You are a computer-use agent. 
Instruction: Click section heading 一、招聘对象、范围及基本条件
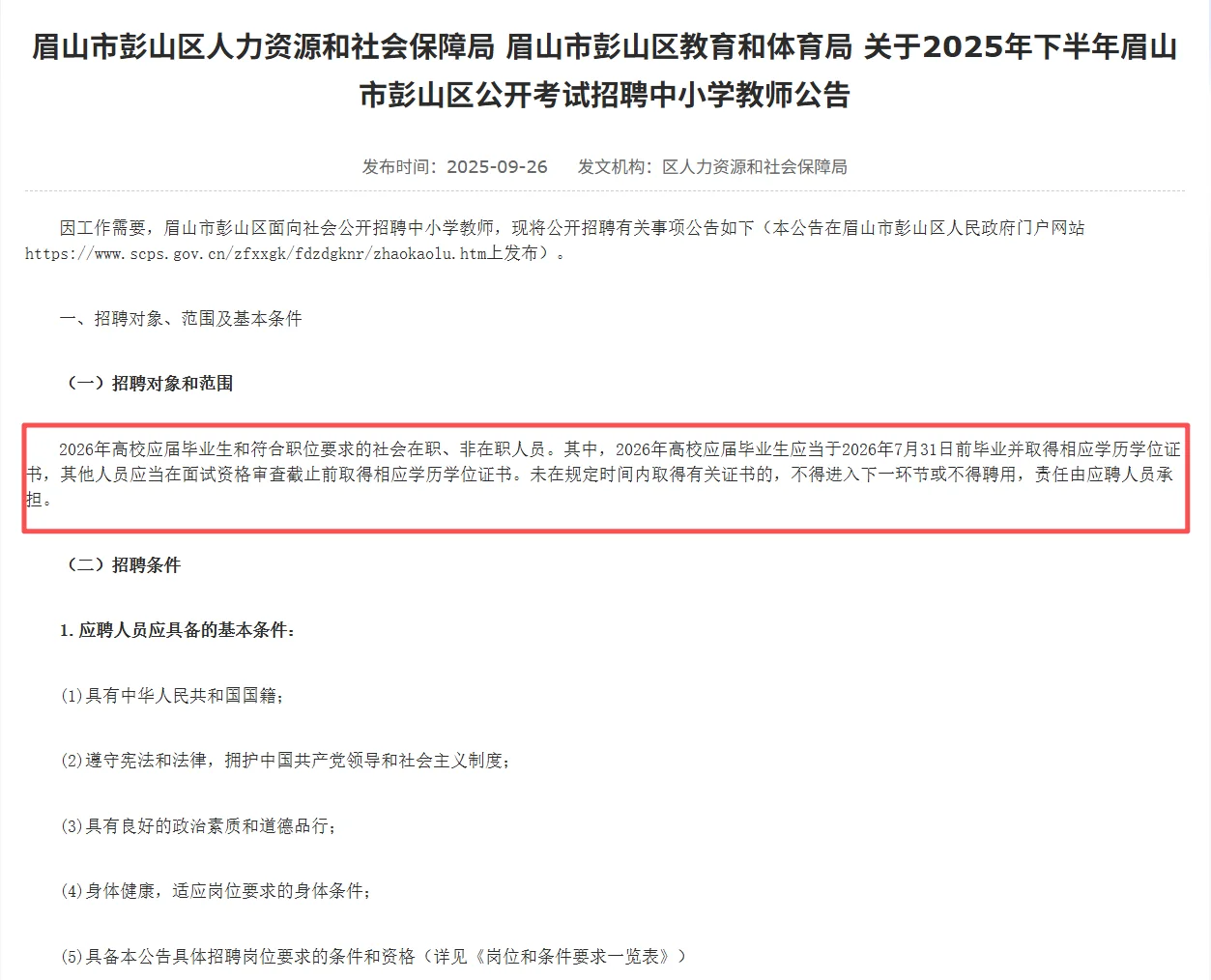point(181,319)
